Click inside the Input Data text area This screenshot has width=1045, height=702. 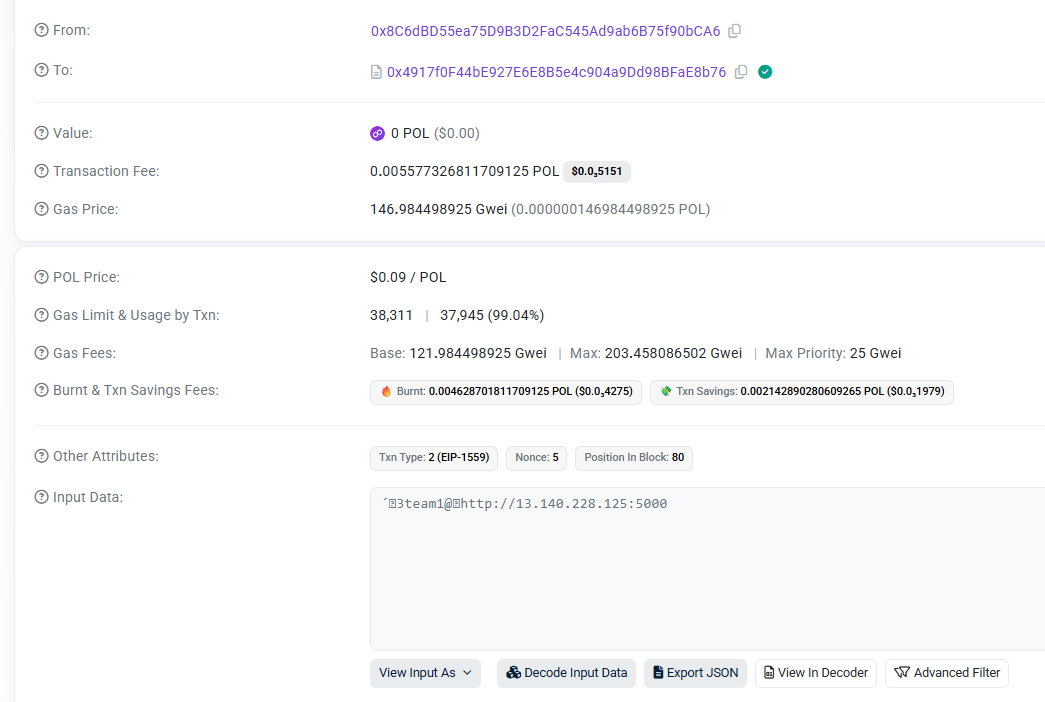click(707, 569)
